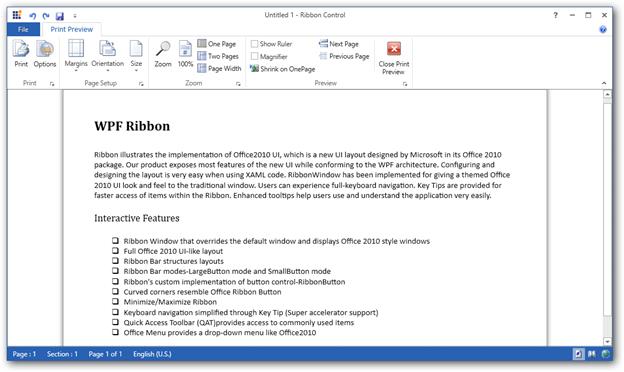This screenshot has width=624, height=372.
Task: Click Shrink on OnePage option
Action: click(x=283, y=69)
